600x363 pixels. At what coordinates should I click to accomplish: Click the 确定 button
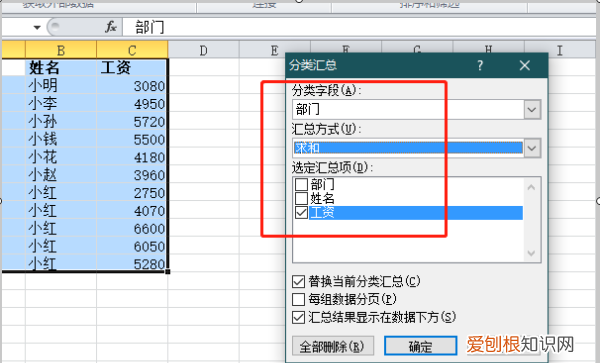[420, 347]
